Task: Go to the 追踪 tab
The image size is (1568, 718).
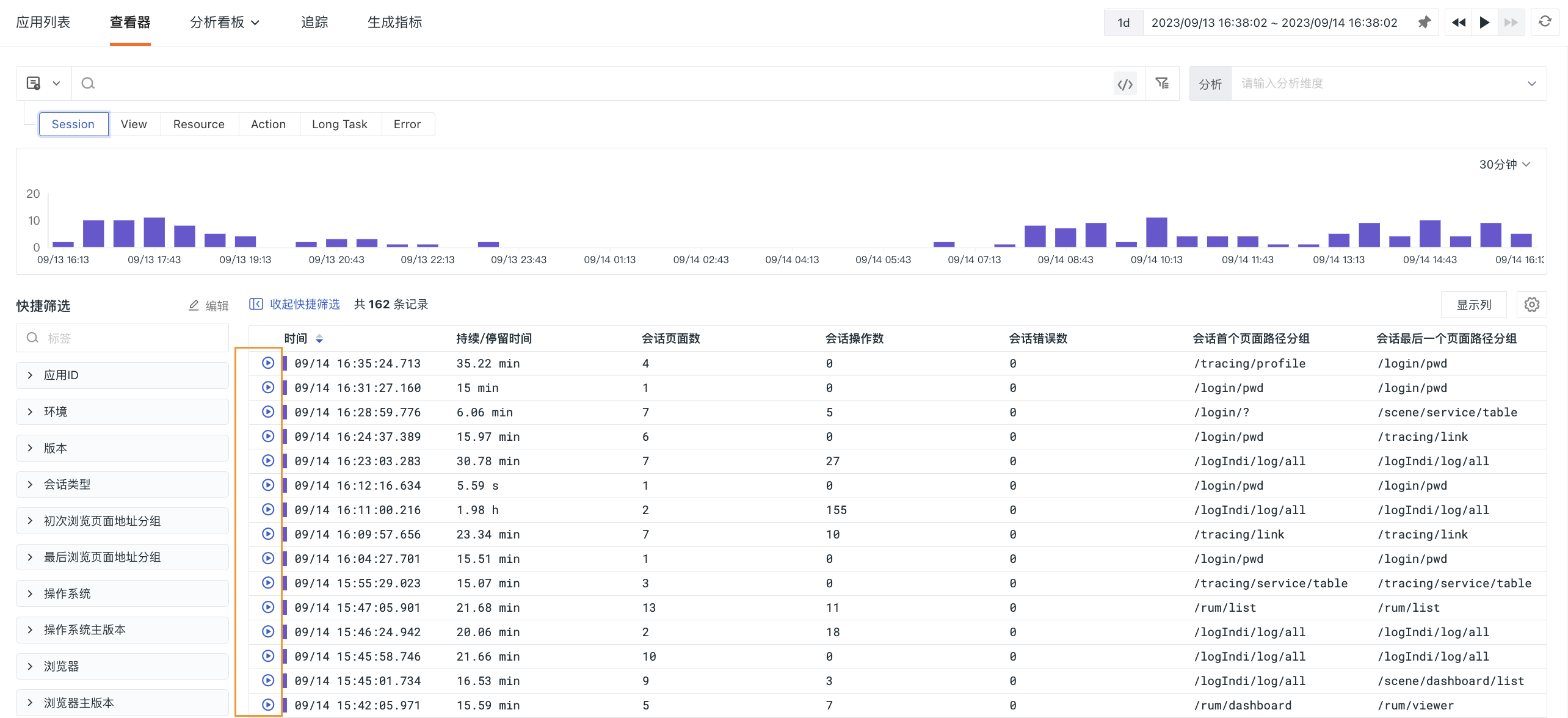Action: 314,23
